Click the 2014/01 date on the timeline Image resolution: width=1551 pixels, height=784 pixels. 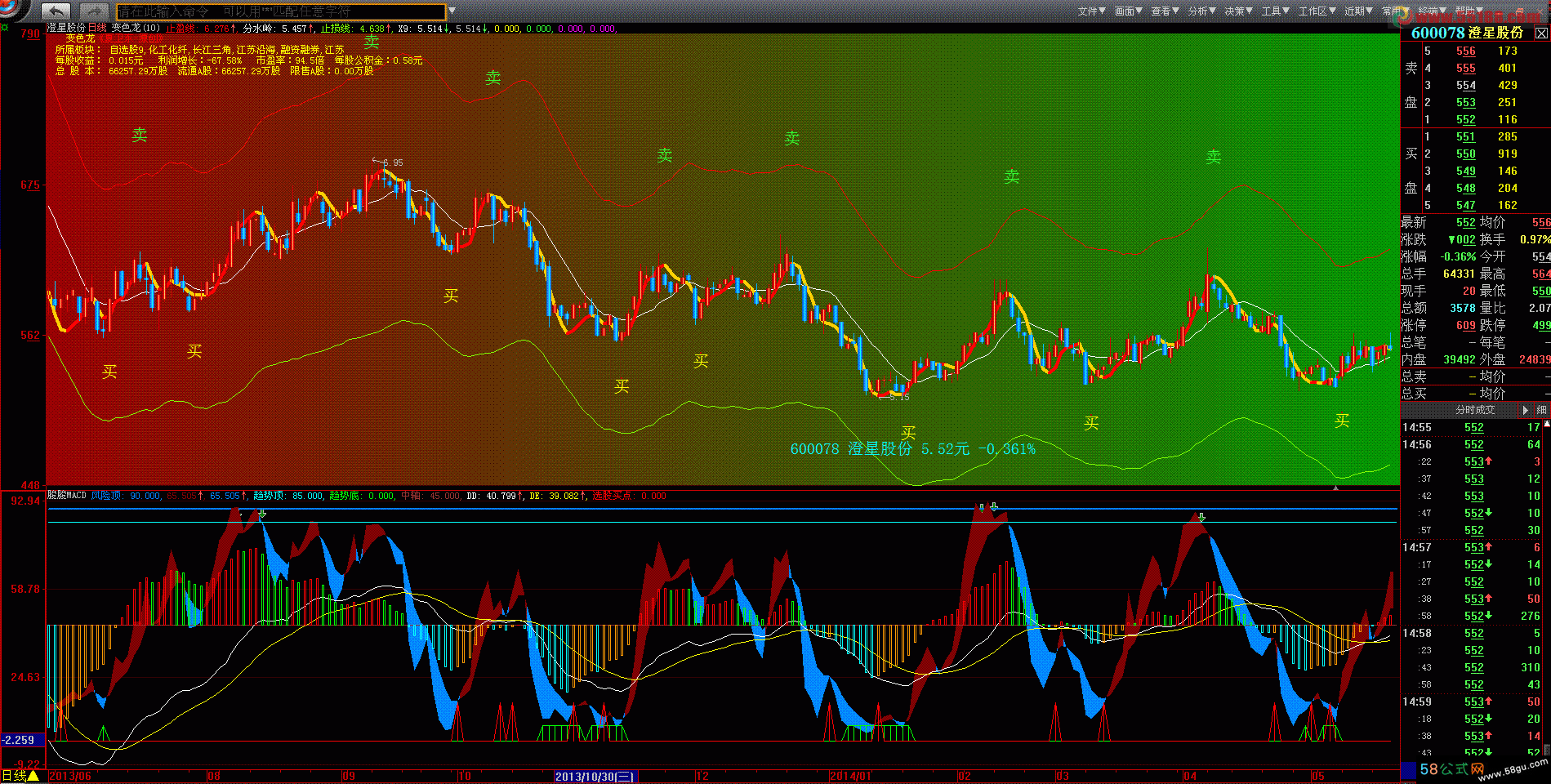tap(850, 776)
